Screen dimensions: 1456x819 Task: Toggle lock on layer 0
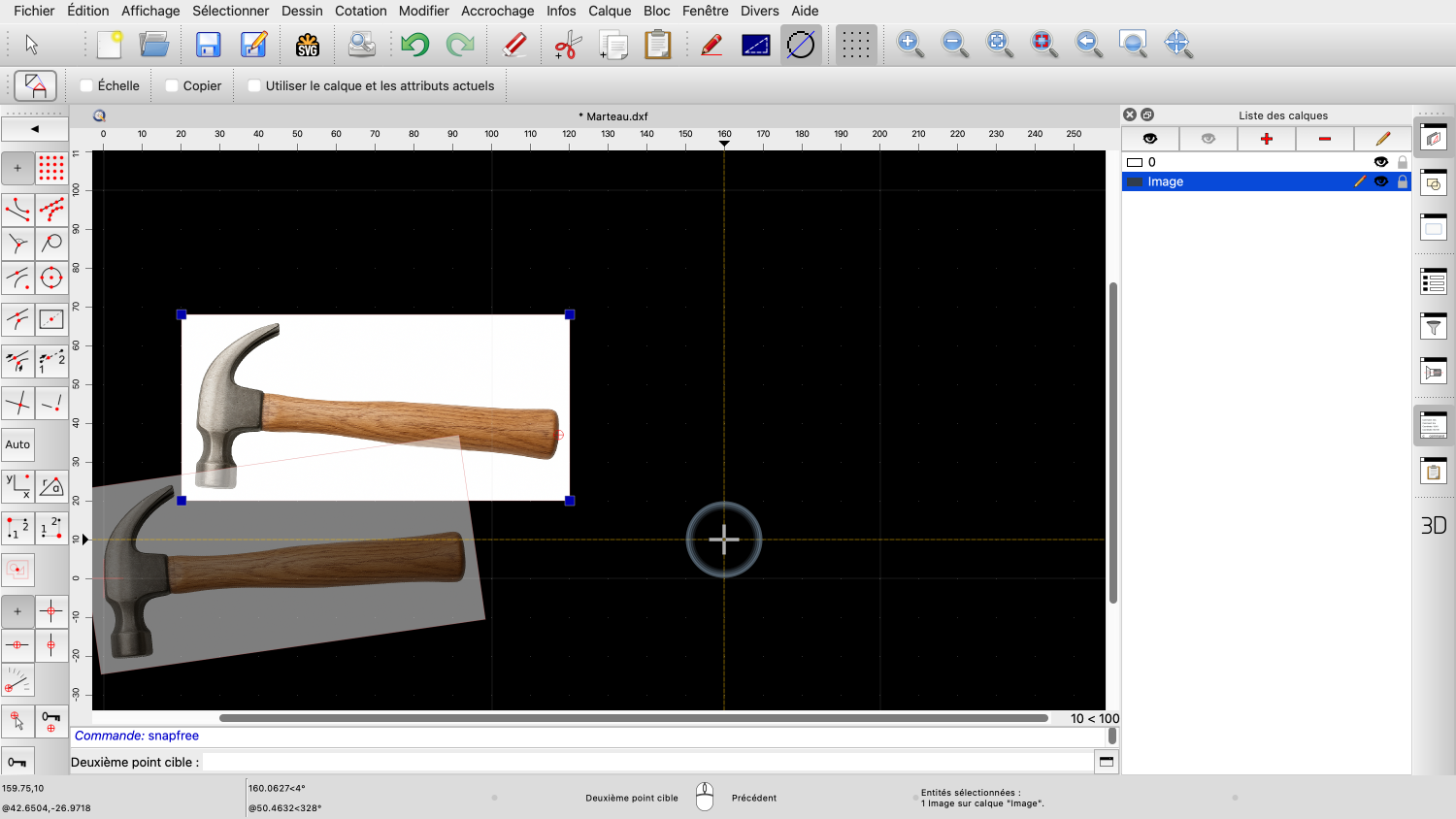(1402, 162)
